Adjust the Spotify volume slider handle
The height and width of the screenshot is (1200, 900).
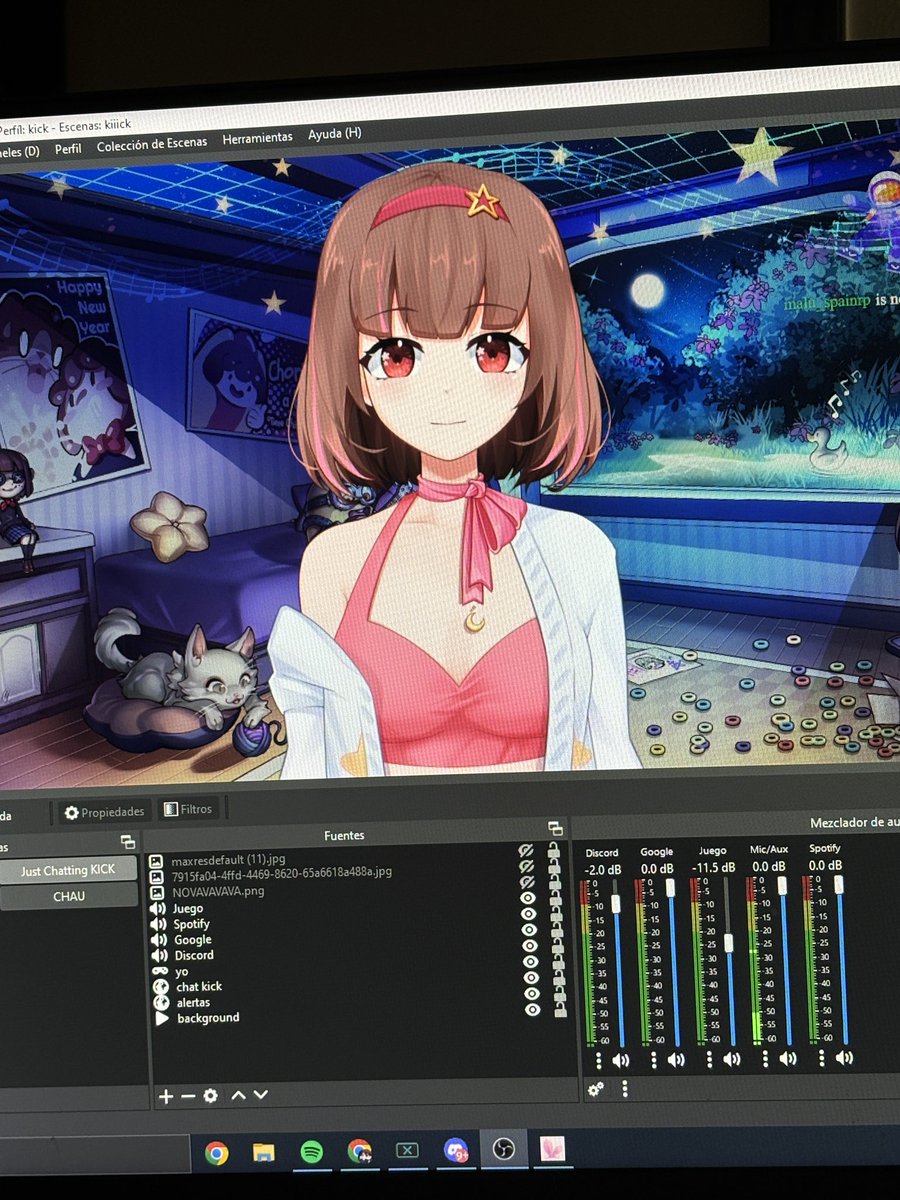[839, 884]
